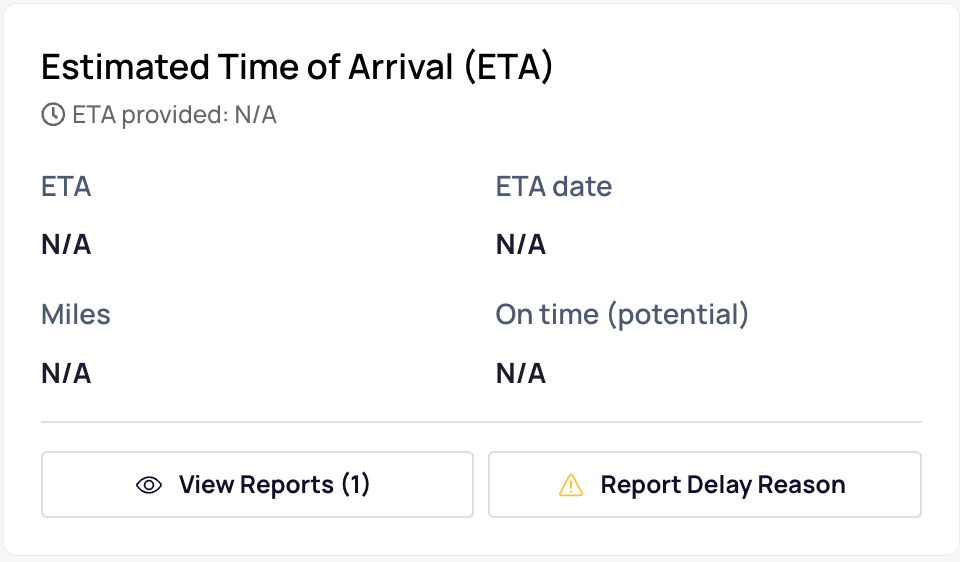Click Report Delay Reason button

tap(705, 485)
